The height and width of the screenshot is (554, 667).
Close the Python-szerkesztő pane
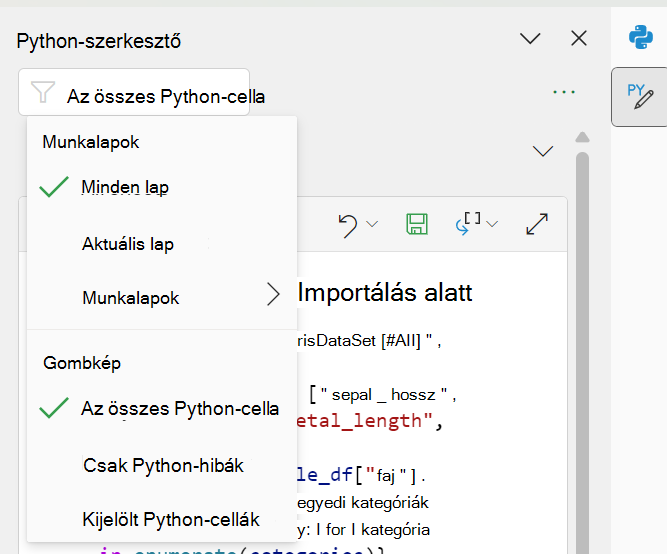pos(579,38)
